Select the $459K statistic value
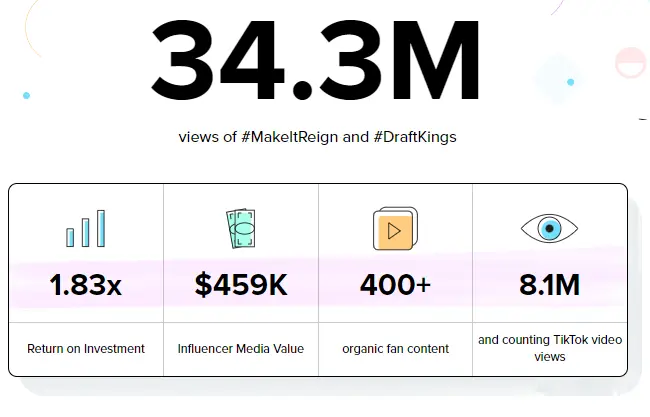Viewport: 650px width, 417px height. coord(241,285)
